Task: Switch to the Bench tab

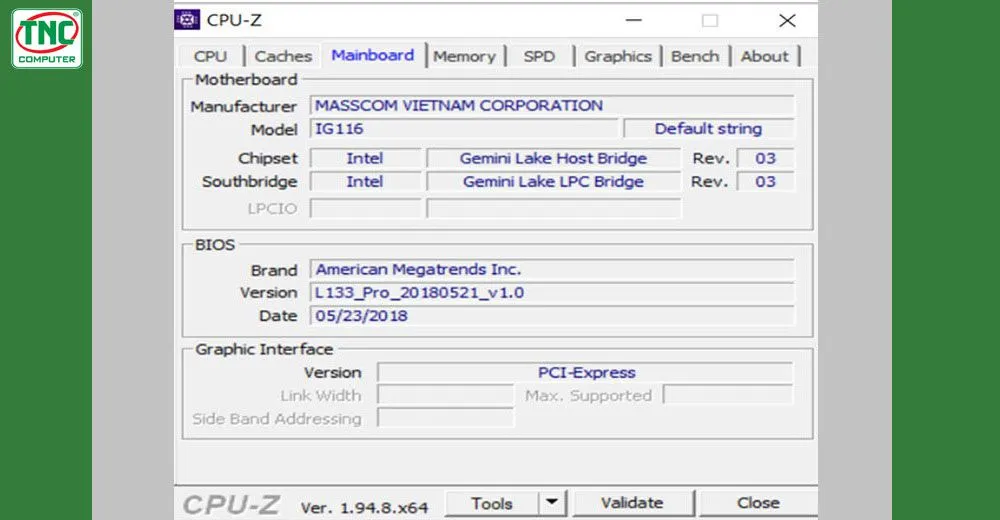Action: (x=695, y=56)
